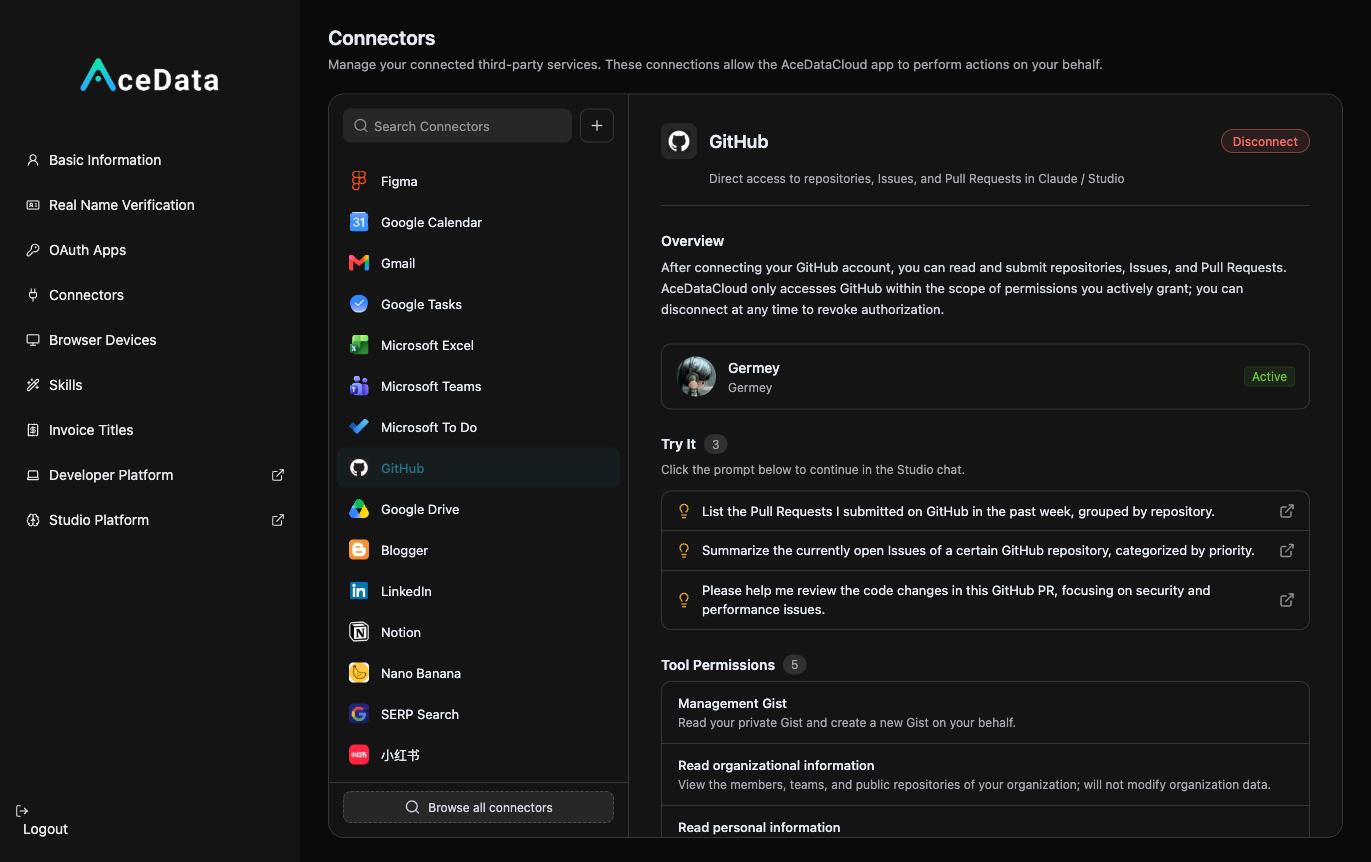
Task: Click the Nano Banana icon
Action: pyautogui.click(x=359, y=673)
